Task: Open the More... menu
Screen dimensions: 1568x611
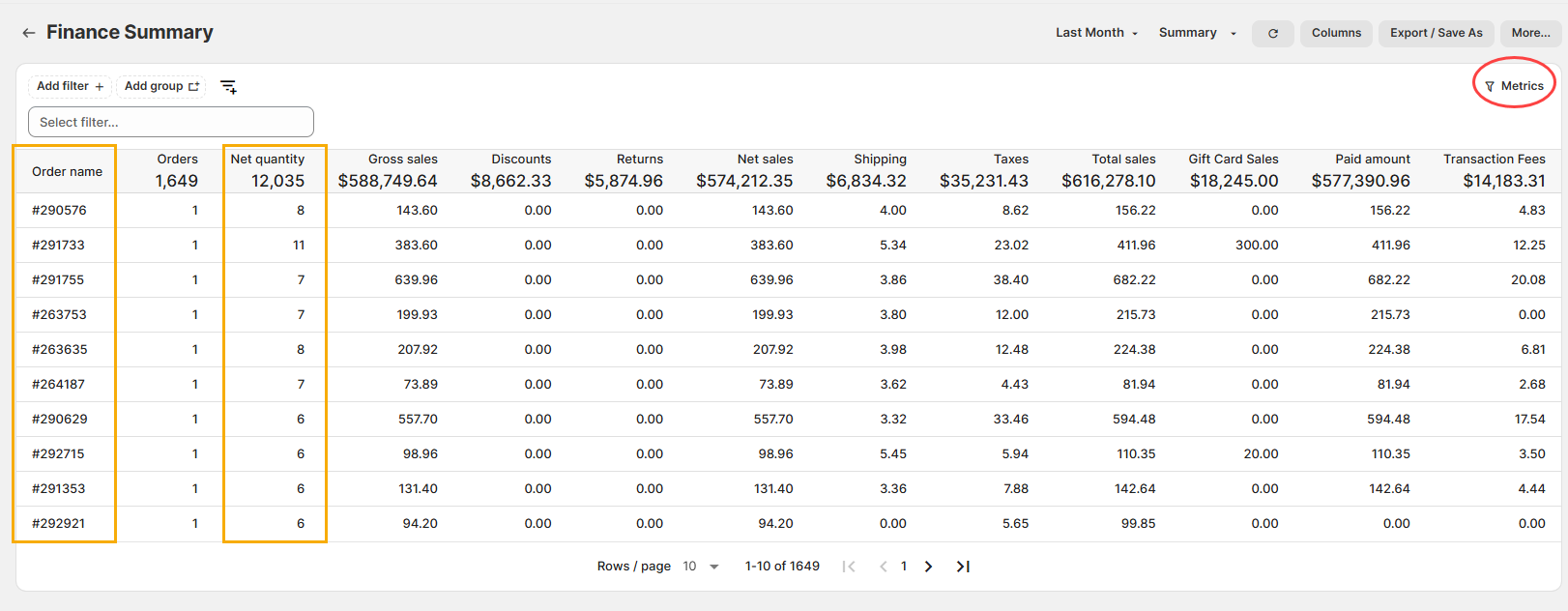Action: tap(1530, 33)
